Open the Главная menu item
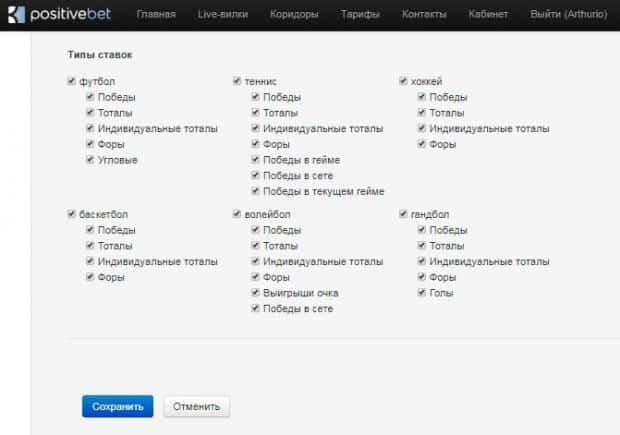Screen dimensions: 620x435 coord(155,15)
